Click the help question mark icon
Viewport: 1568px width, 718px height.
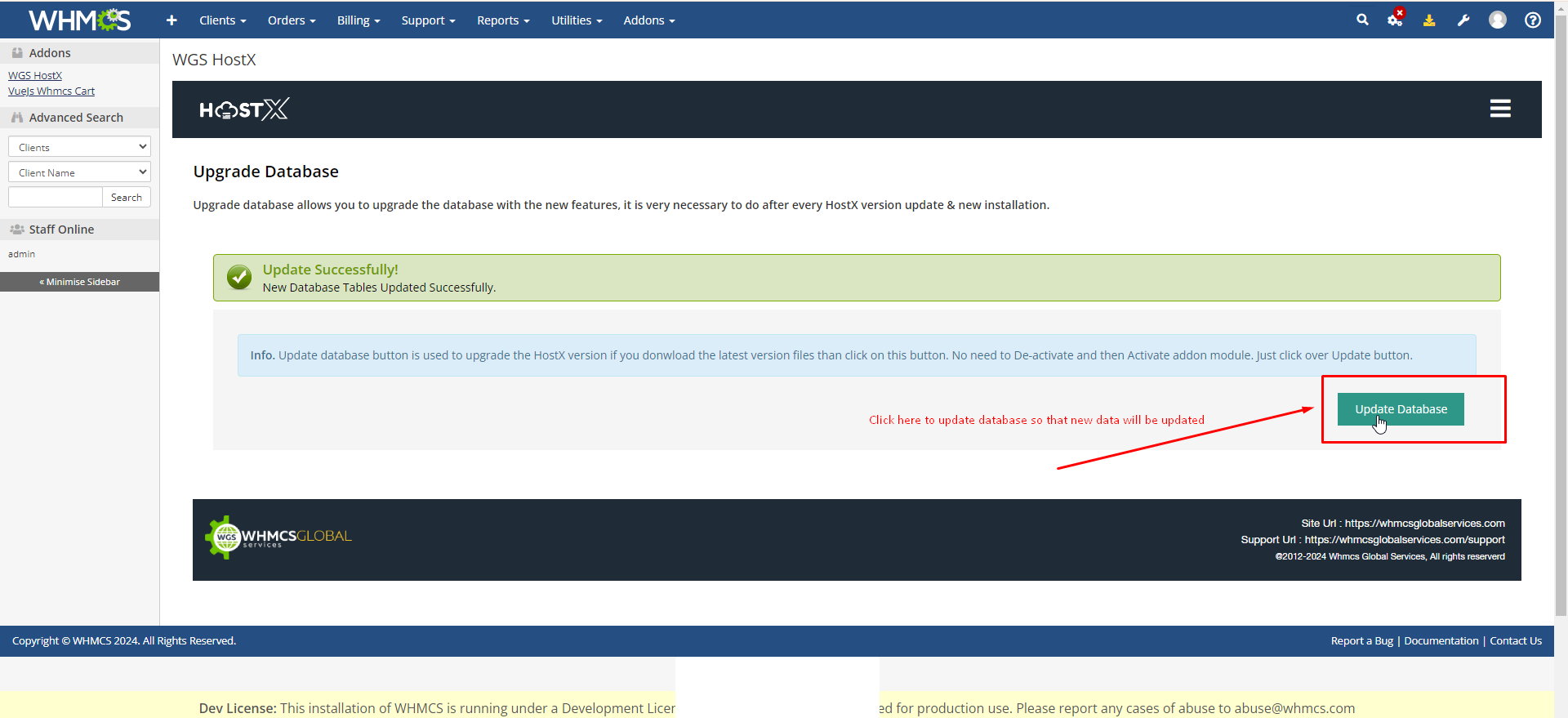1533,20
